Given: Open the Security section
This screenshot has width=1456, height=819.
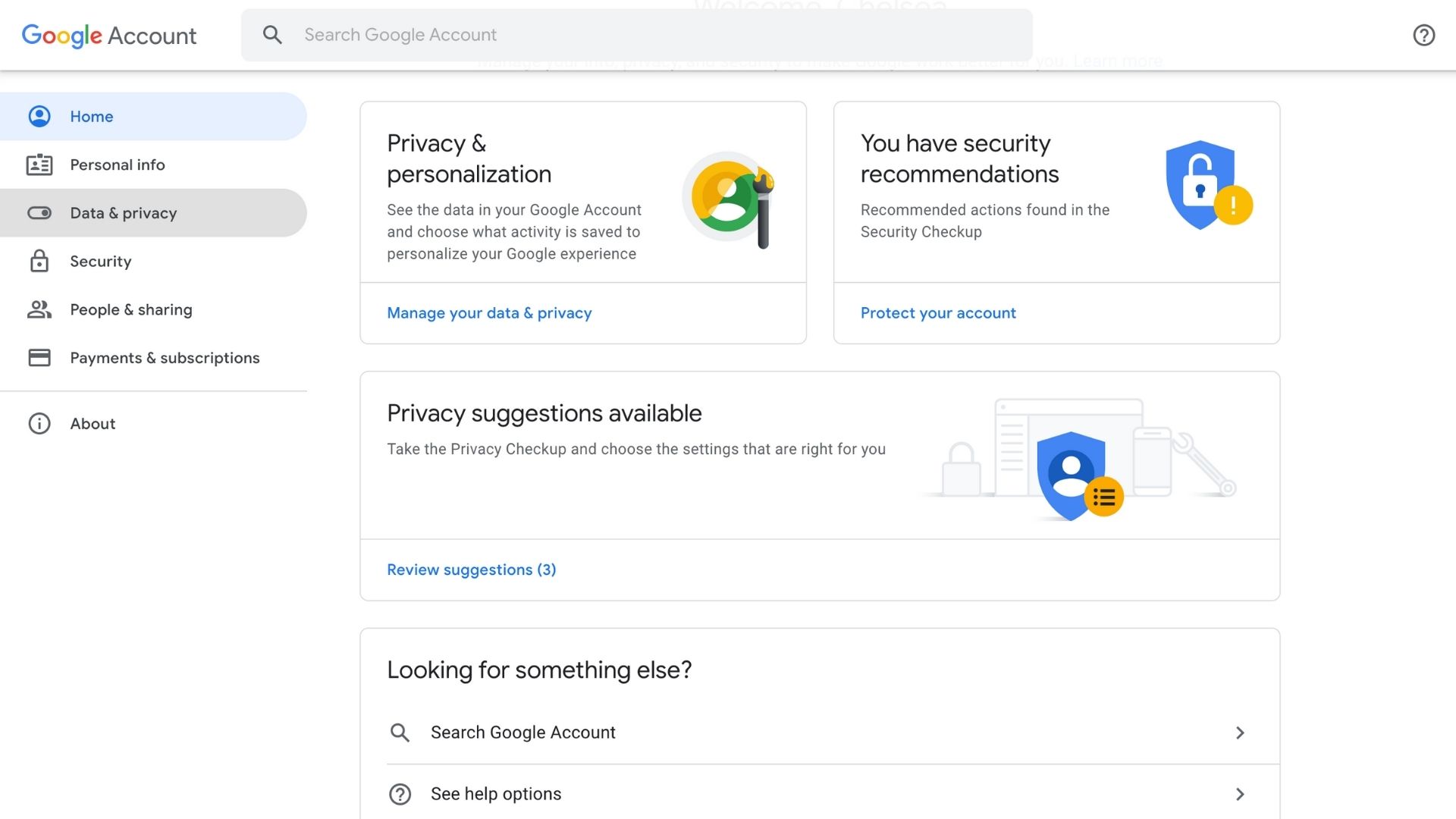Looking at the screenshot, I should (153, 261).
